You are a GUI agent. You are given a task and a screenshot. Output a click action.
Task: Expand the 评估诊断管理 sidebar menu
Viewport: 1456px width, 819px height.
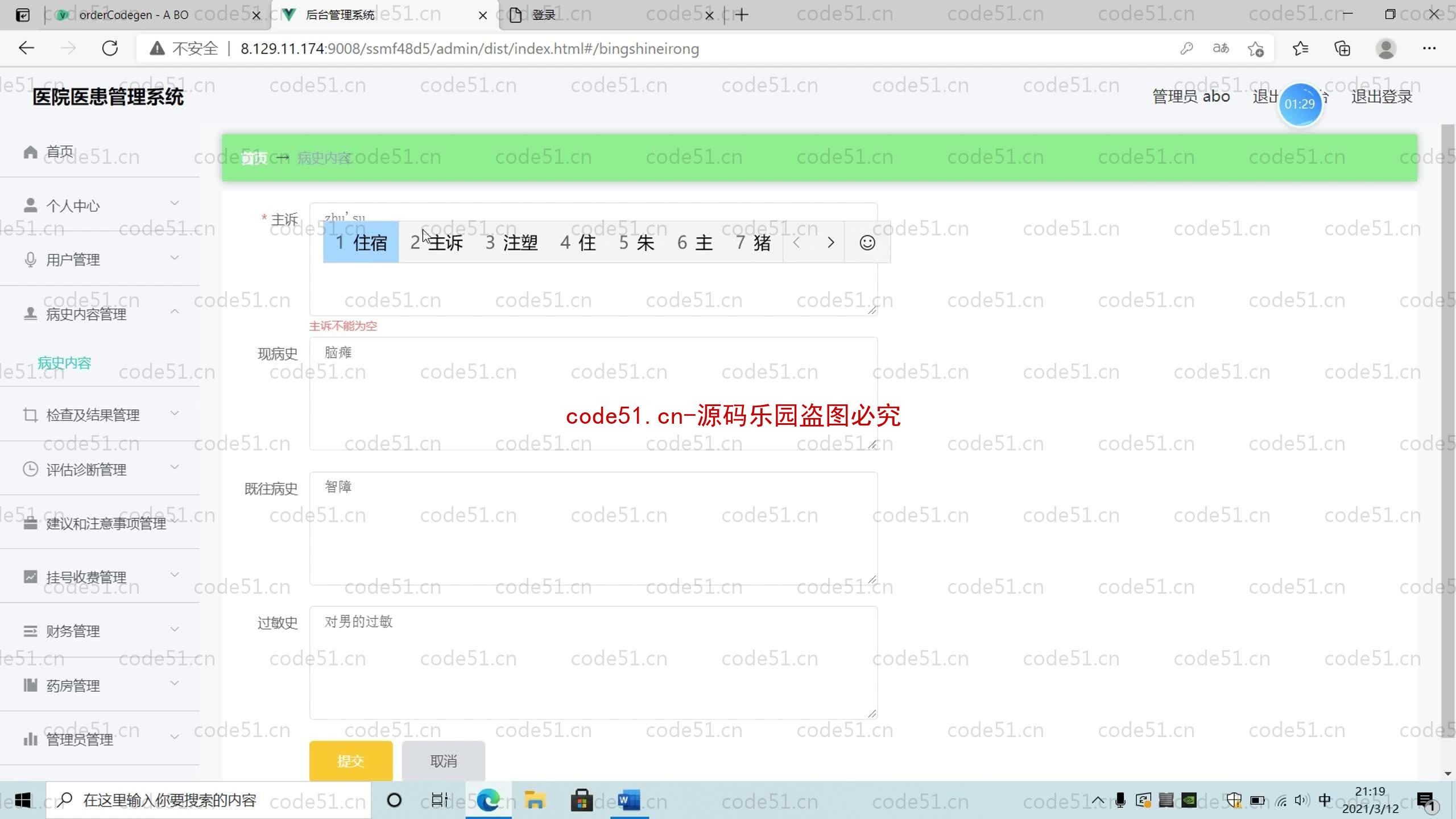point(100,469)
